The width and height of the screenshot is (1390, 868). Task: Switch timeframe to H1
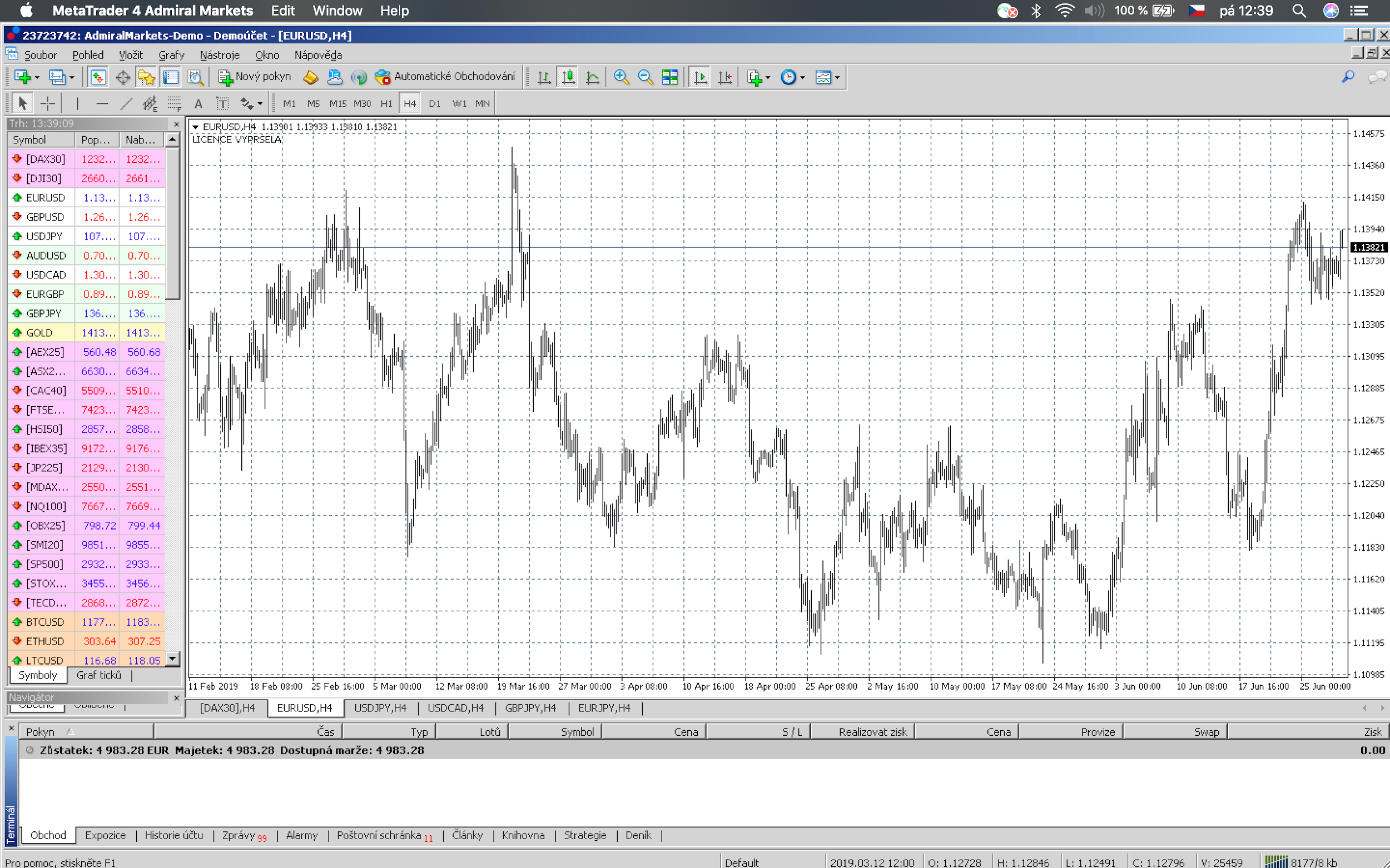point(386,103)
